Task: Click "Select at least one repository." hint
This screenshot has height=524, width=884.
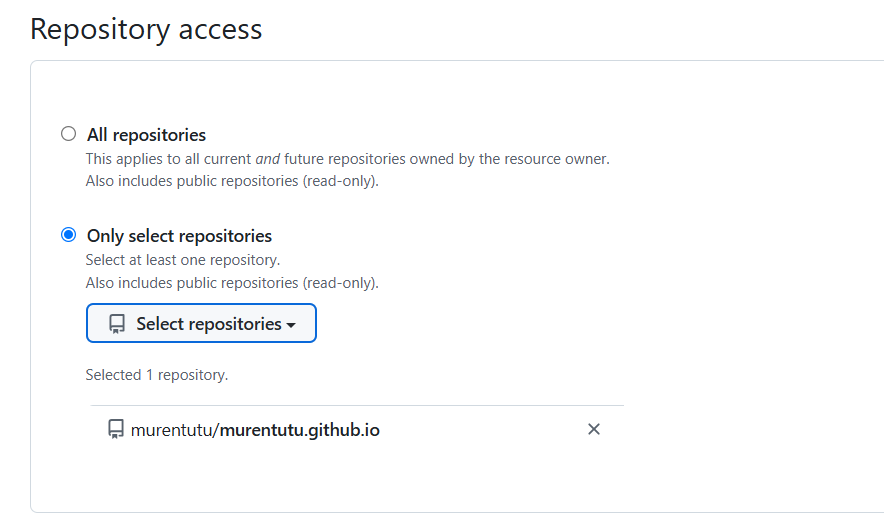Action: 183,260
